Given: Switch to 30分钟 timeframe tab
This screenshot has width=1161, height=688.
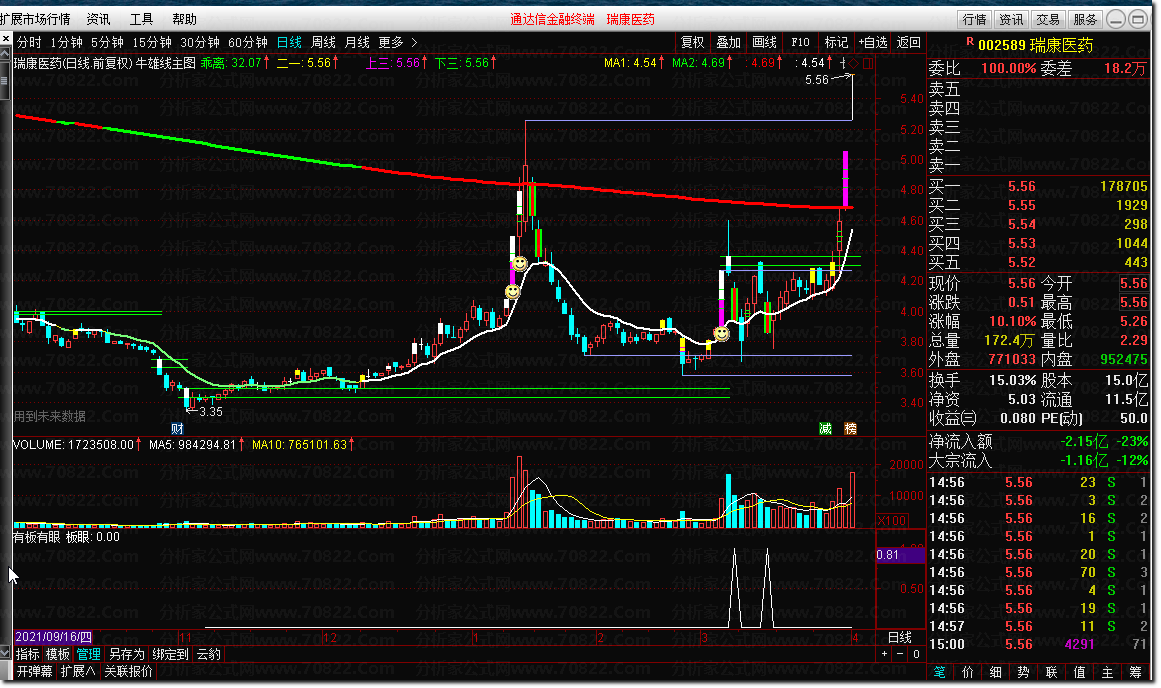Looking at the screenshot, I should click(x=200, y=42).
